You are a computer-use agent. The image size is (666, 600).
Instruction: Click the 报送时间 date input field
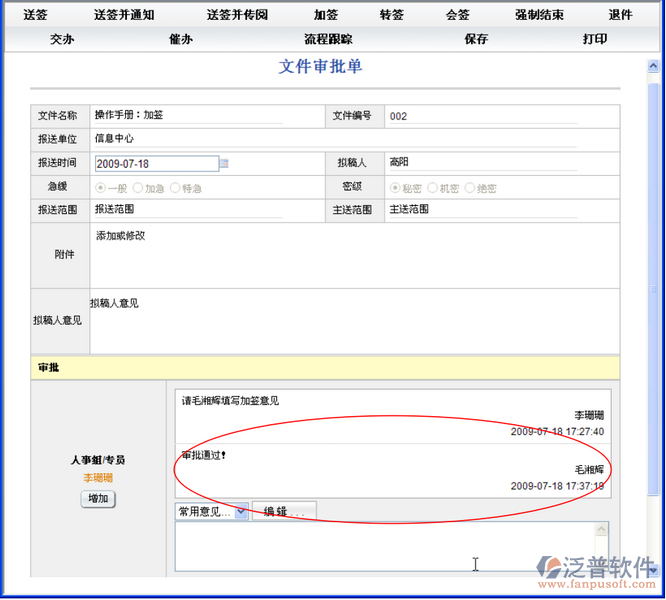(156, 164)
